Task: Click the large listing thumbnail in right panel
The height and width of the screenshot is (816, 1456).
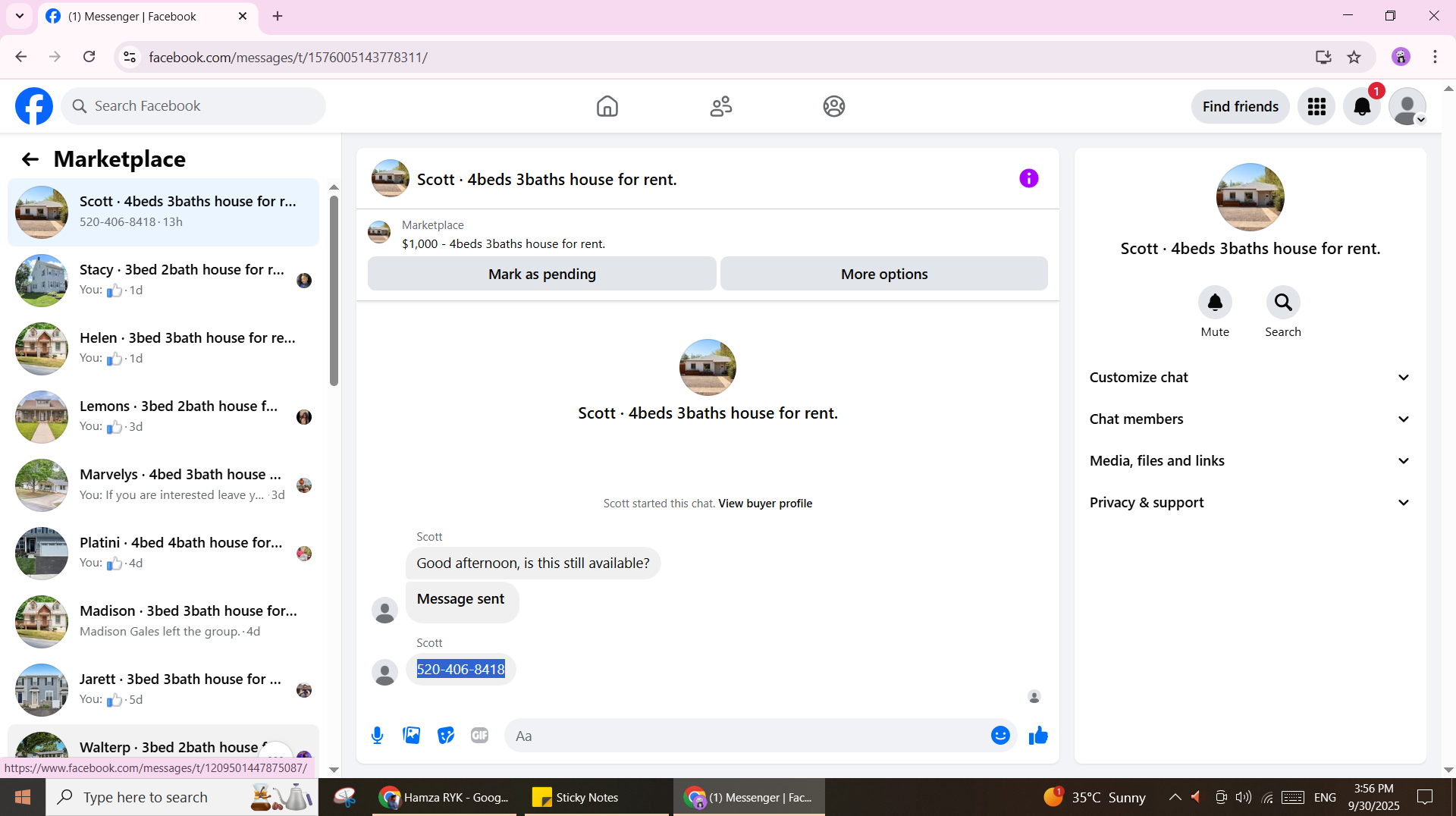Action: [x=1250, y=197]
